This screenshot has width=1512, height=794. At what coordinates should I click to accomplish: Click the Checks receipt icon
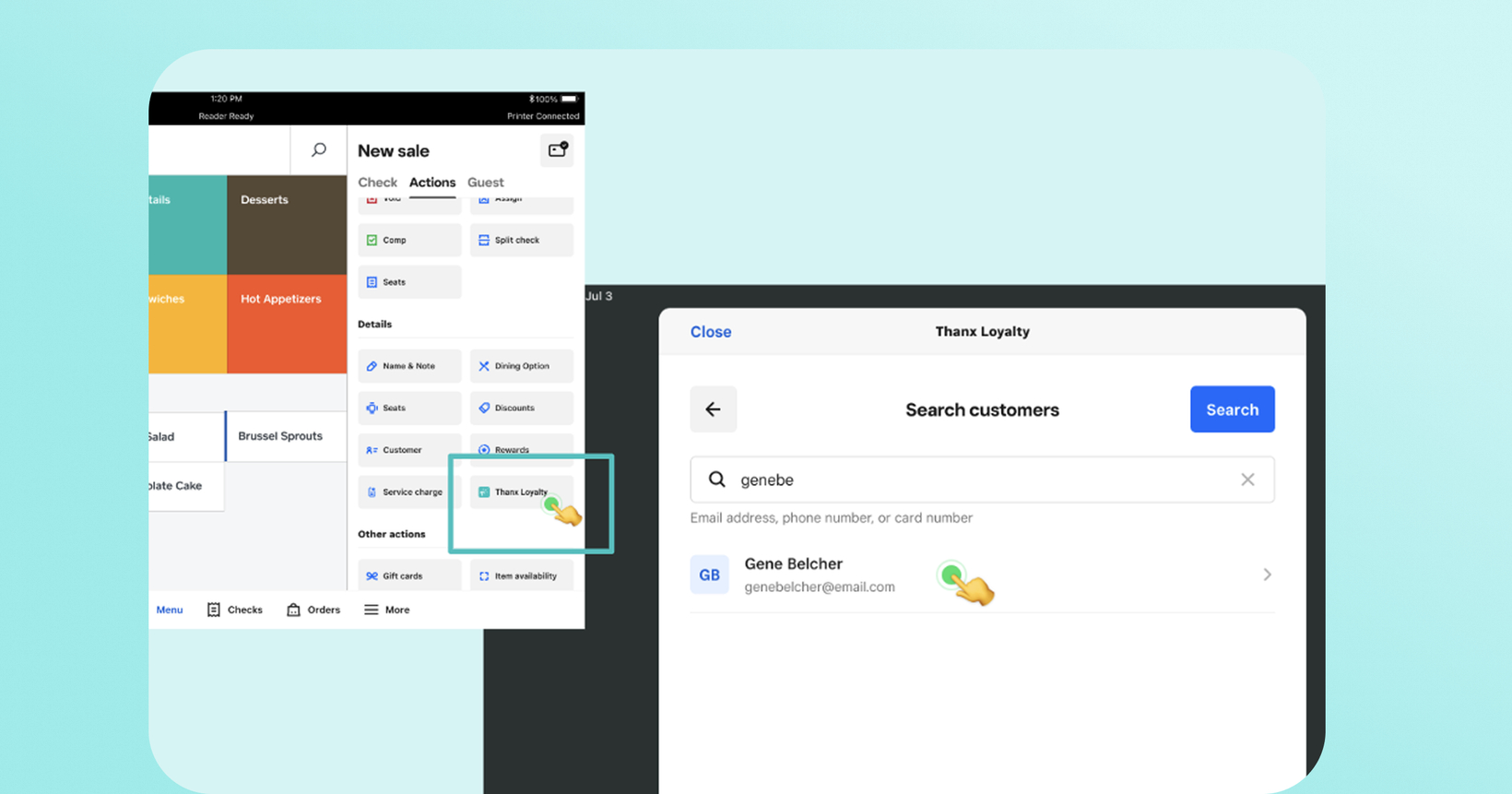[214, 610]
